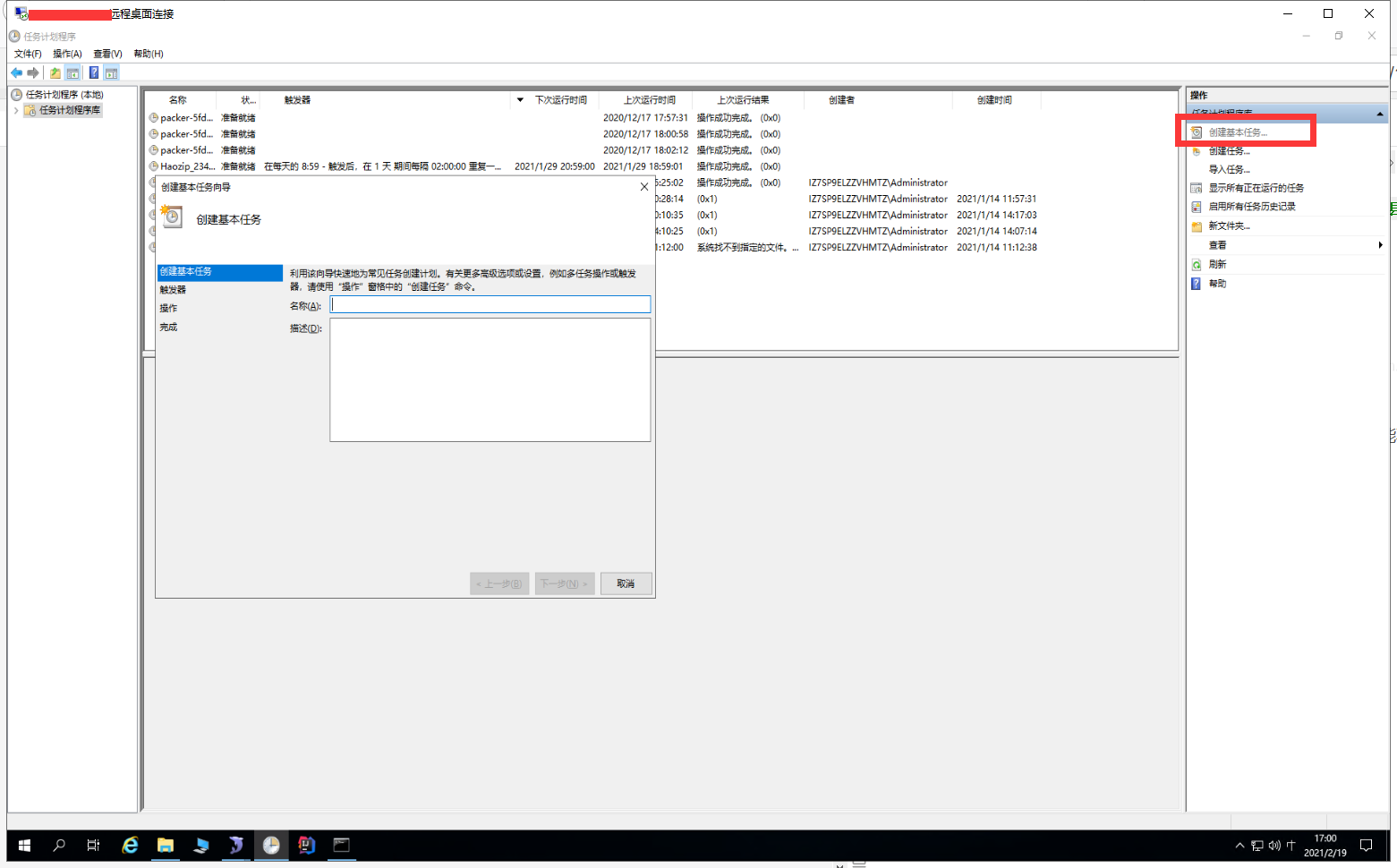1397x868 pixels.
Task: Switch to the Task Scheduler taskbar icon
Action: (271, 845)
